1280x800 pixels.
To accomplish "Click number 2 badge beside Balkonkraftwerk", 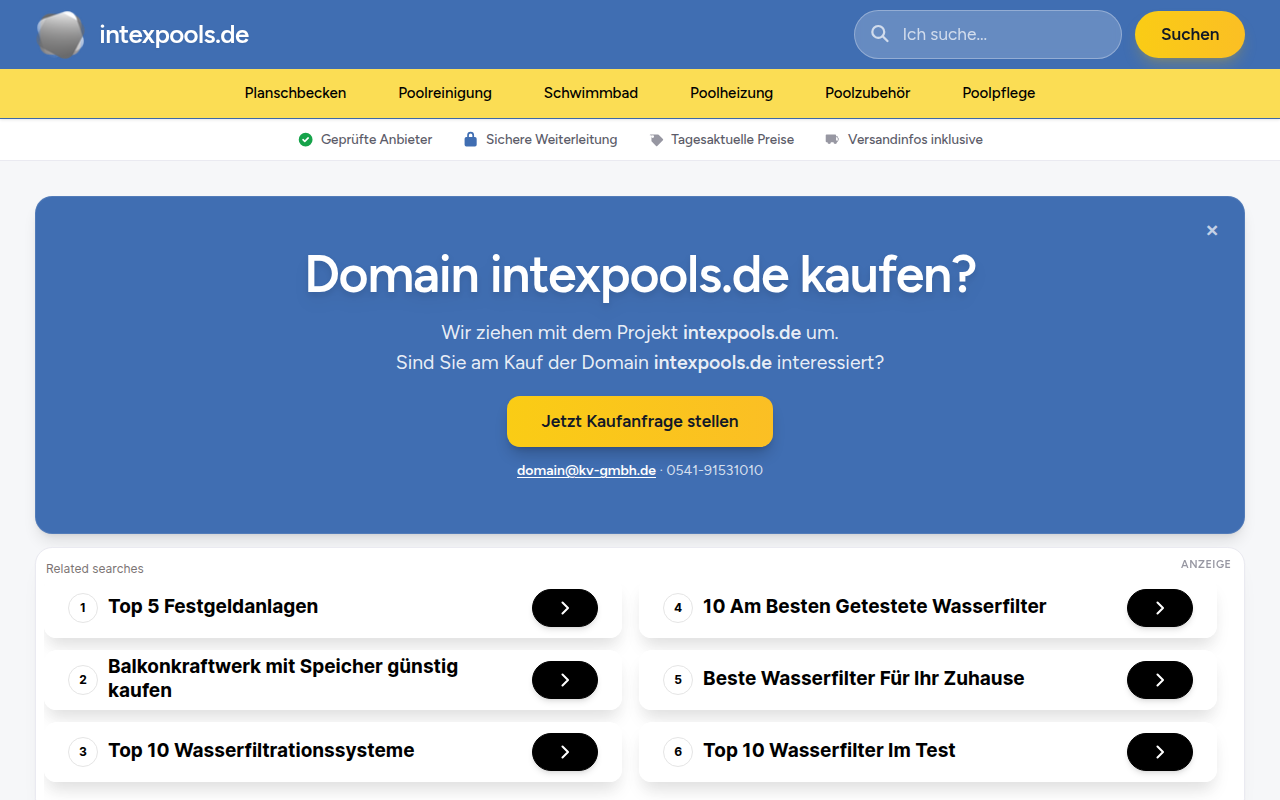I will point(83,680).
